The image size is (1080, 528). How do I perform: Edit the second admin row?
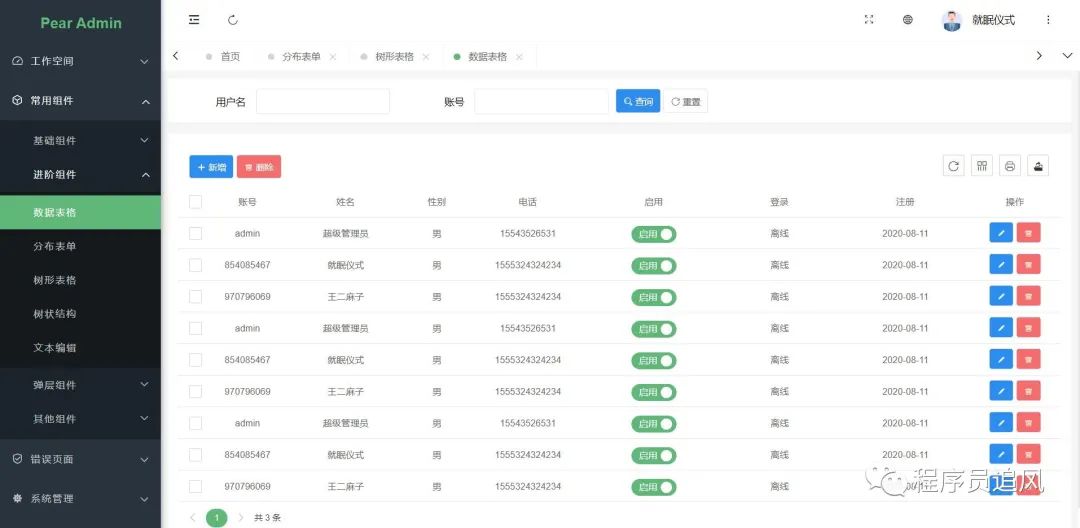1001,328
